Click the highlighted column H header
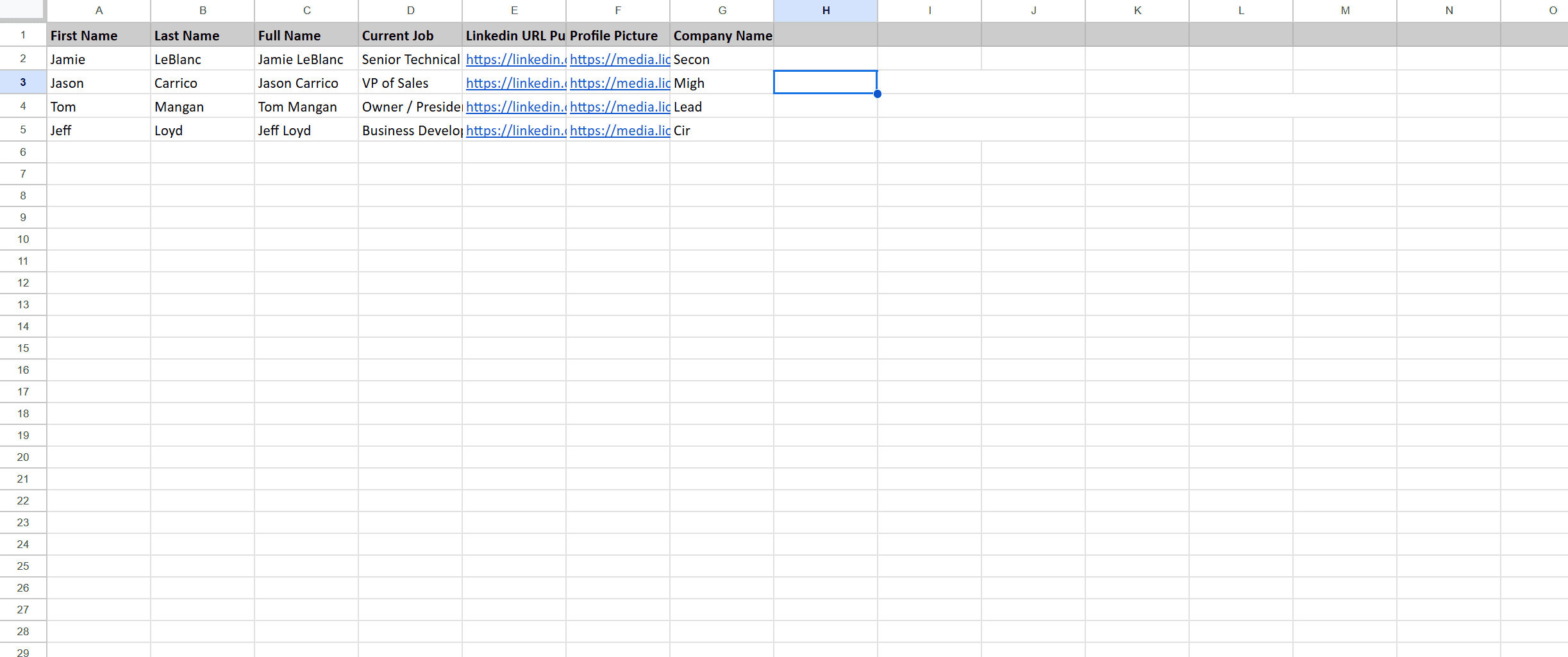The height and width of the screenshot is (657, 1568). pyautogui.click(x=826, y=10)
